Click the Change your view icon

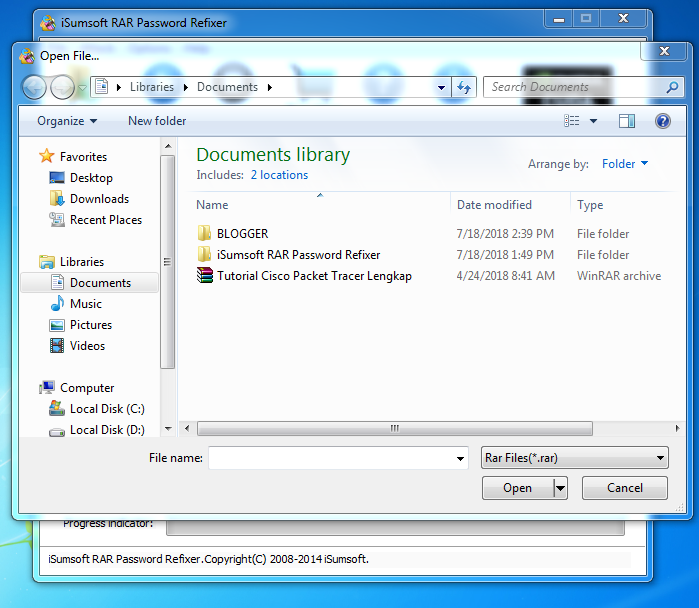coord(572,121)
